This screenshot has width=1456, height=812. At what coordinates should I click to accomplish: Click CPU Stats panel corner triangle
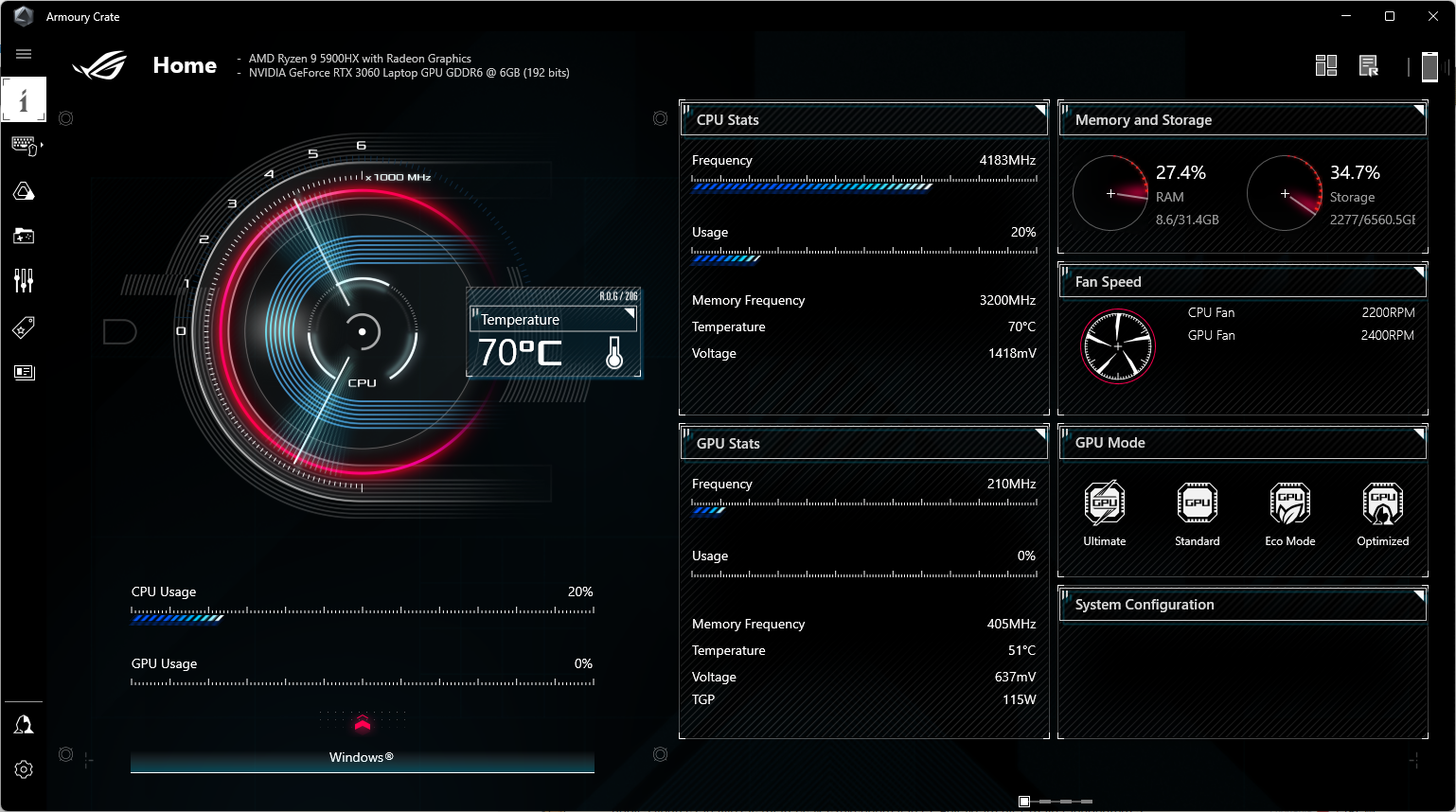[x=1041, y=109]
